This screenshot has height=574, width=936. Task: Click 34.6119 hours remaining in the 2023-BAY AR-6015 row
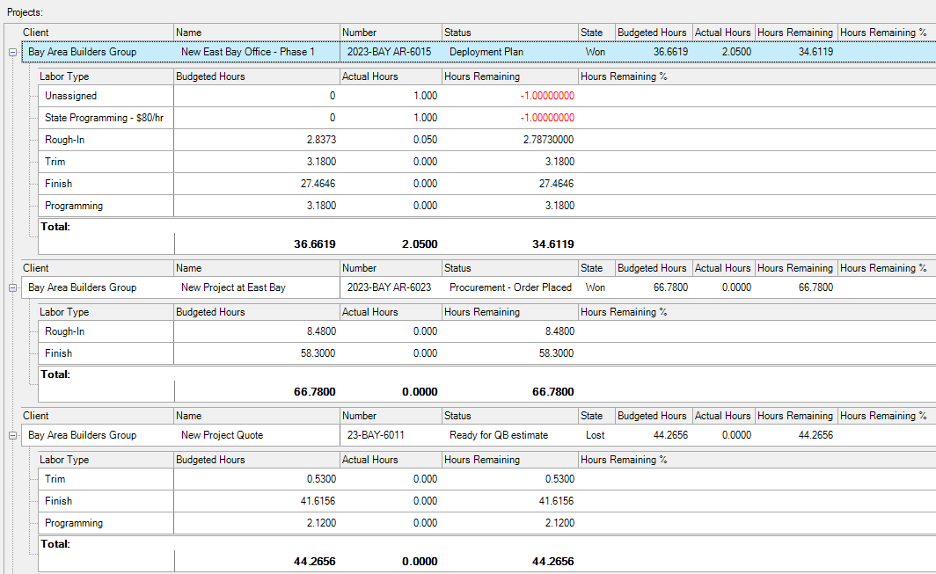pyautogui.click(x=815, y=52)
